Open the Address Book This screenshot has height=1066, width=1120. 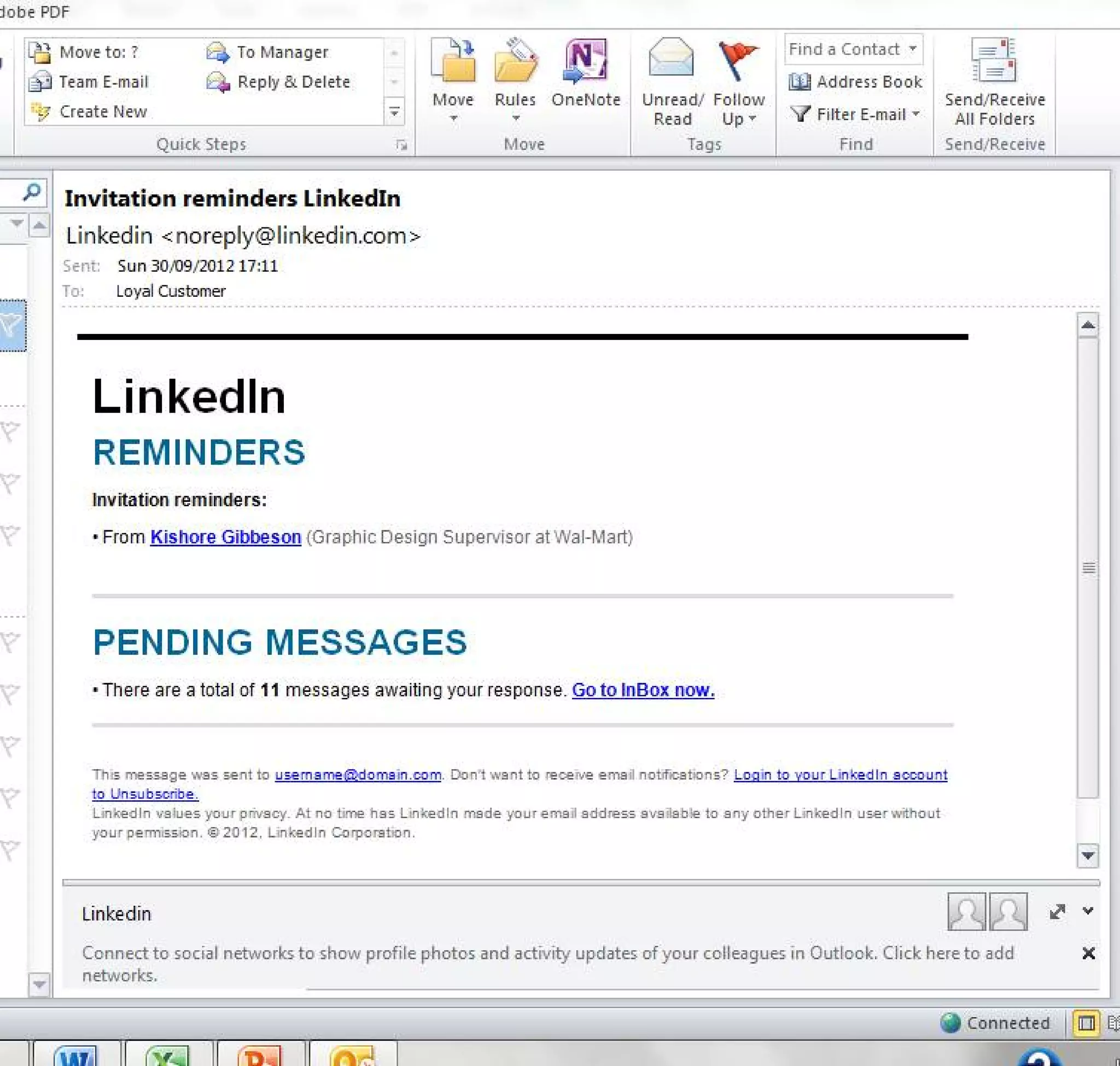(x=856, y=82)
